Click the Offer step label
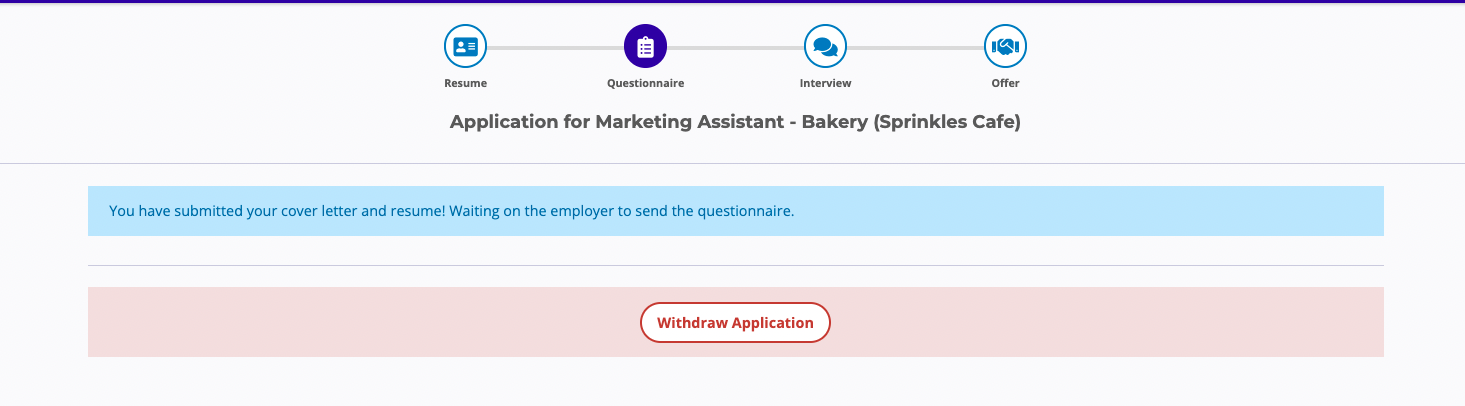The height and width of the screenshot is (406, 1465). pyautogui.click(x=1005, y=84)
